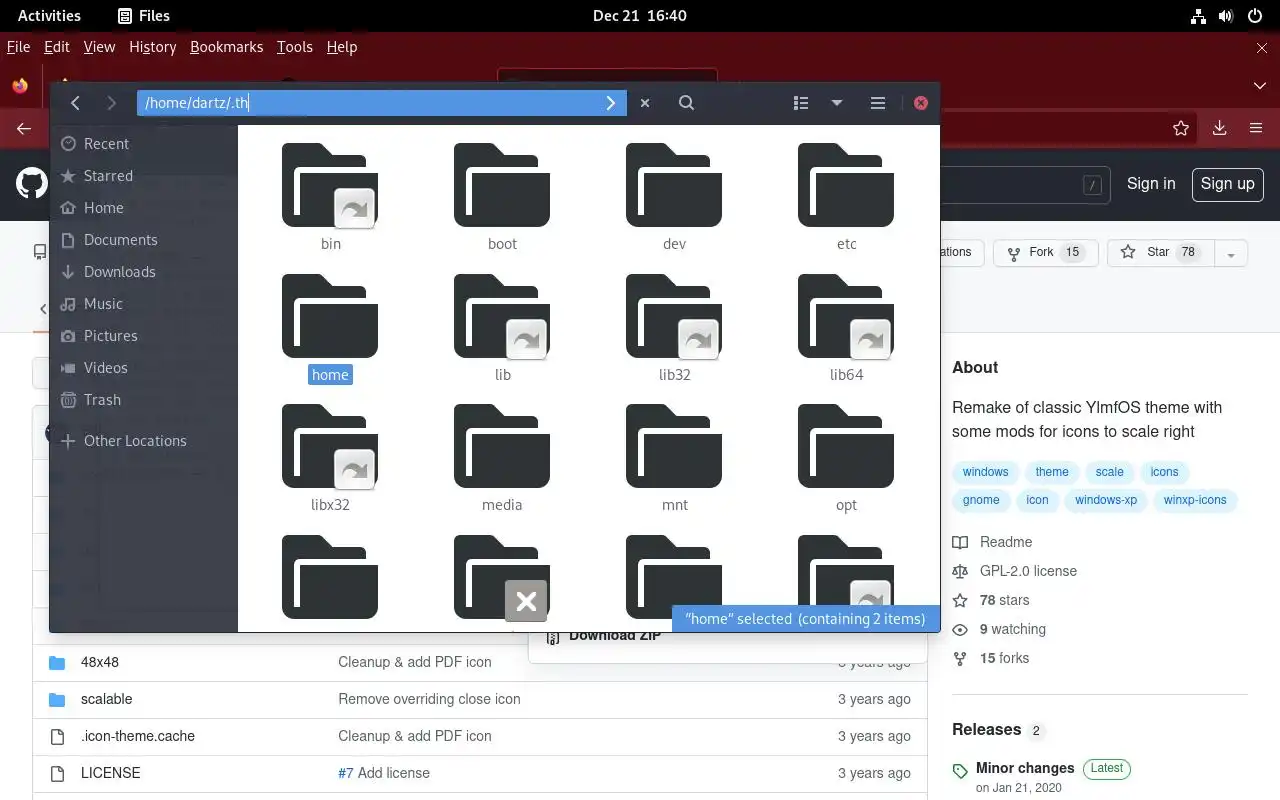Click Sign in on GitHub page
This screenshot has height=800, width=1280.
(1151, 184)
